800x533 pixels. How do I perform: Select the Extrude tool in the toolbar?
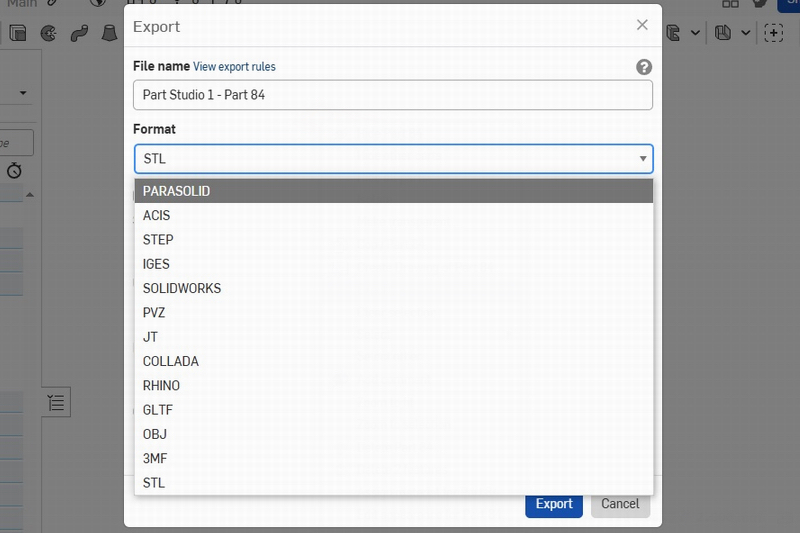click(x=18, y=33)
